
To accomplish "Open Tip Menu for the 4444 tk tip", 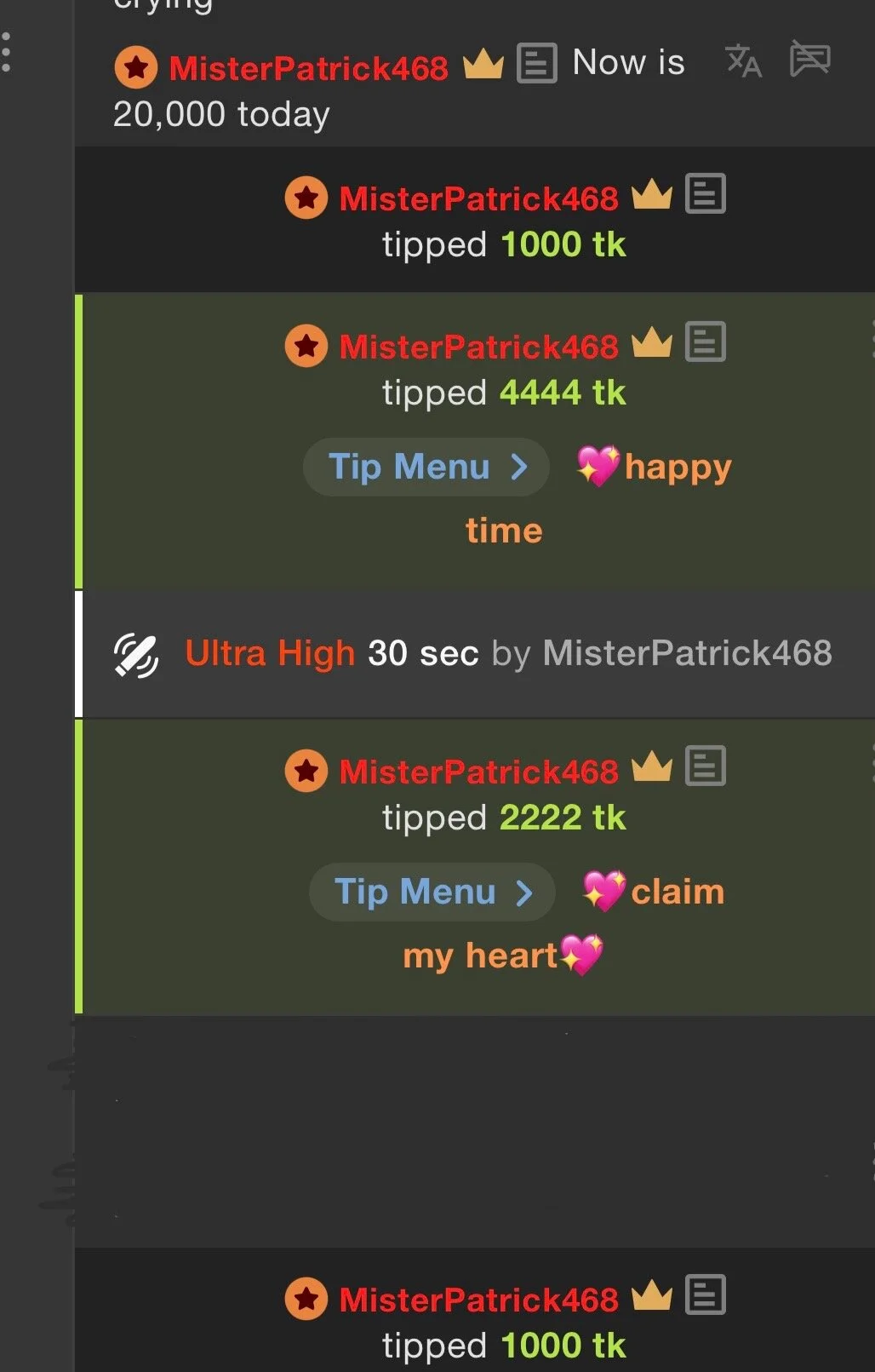I will coord(426,467).
